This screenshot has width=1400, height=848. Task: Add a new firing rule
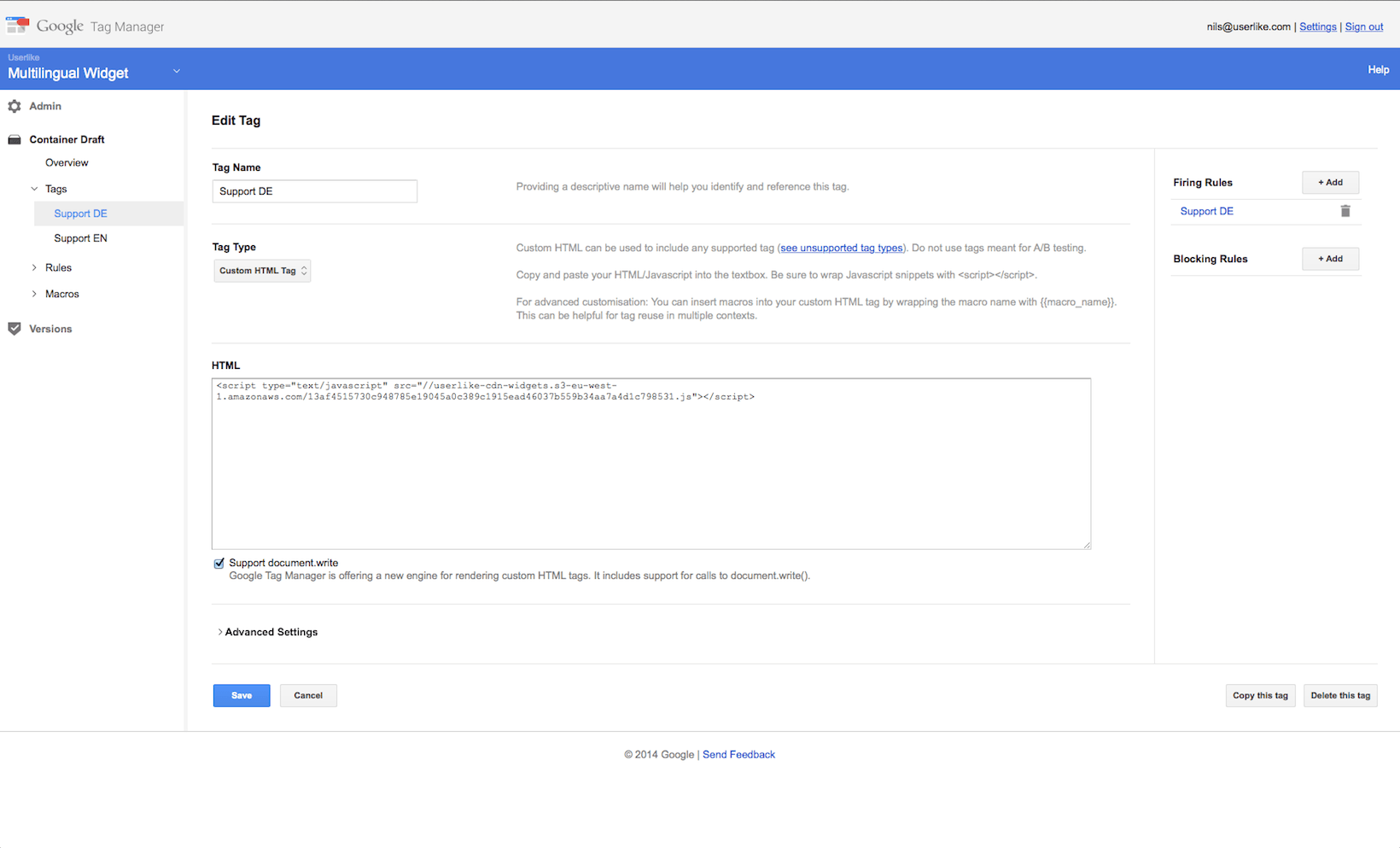(x=1330, y=182)
